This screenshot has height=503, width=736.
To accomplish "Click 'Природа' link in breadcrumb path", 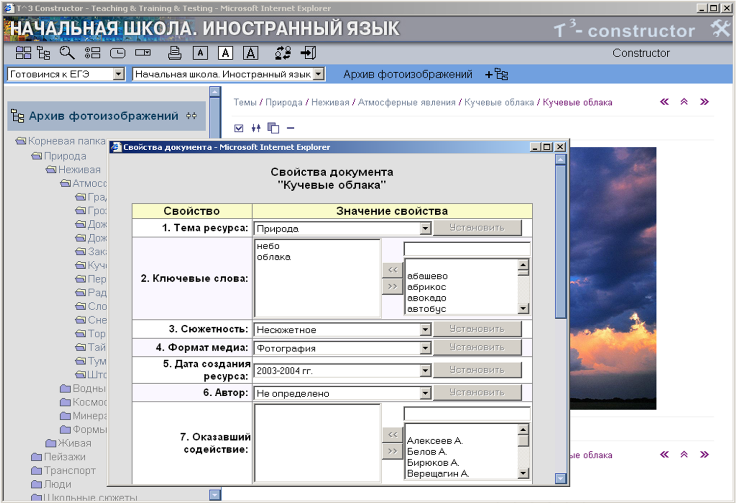I will click(x=284, y=102).
